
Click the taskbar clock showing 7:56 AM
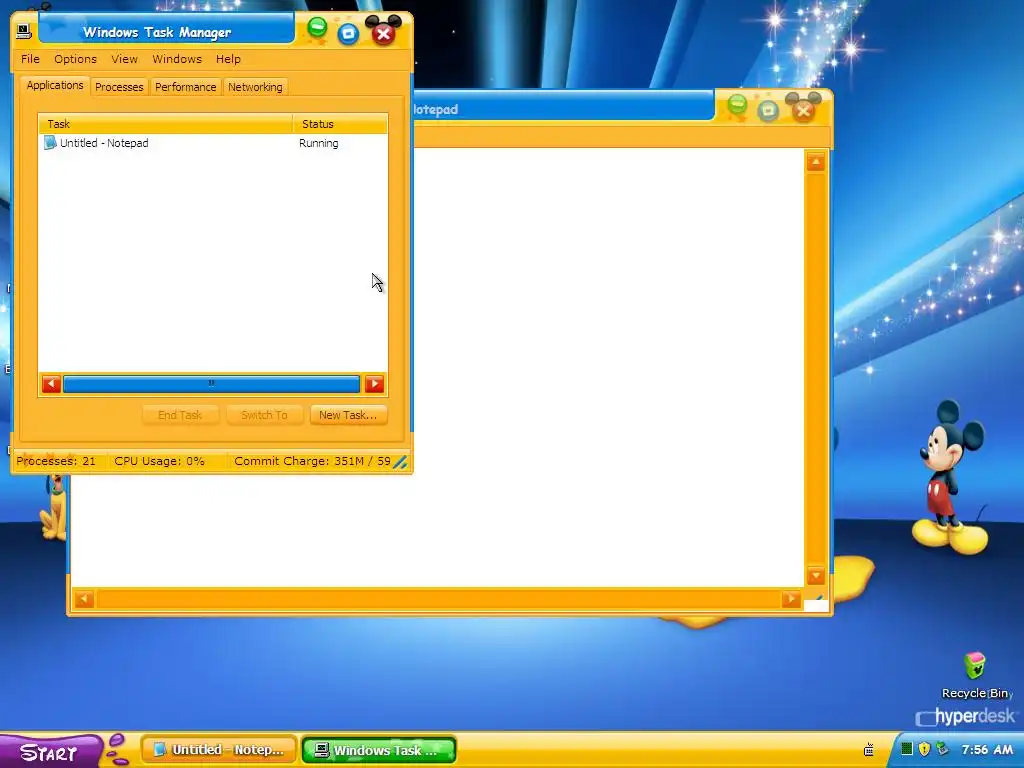[987, 750]
